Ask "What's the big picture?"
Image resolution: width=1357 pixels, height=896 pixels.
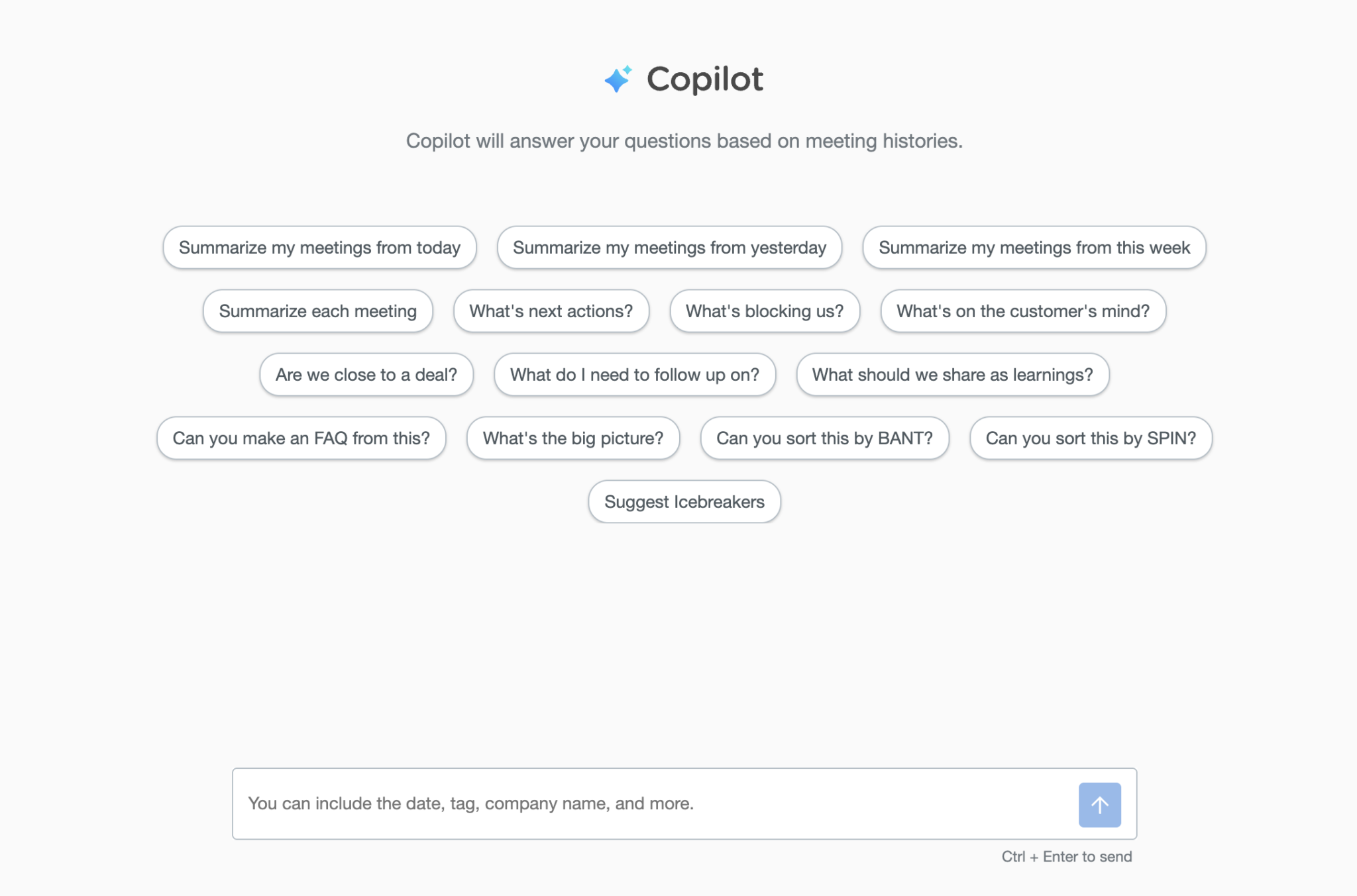[572, 438]
